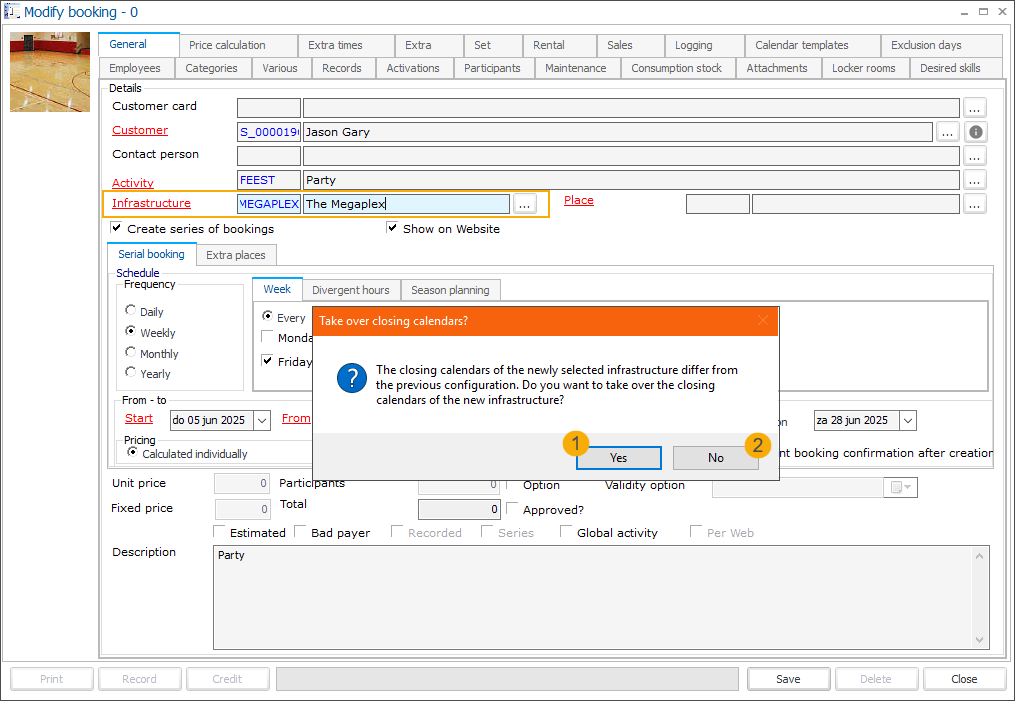
Task: Click the Activity row ellipsis button
Action: 975,180
